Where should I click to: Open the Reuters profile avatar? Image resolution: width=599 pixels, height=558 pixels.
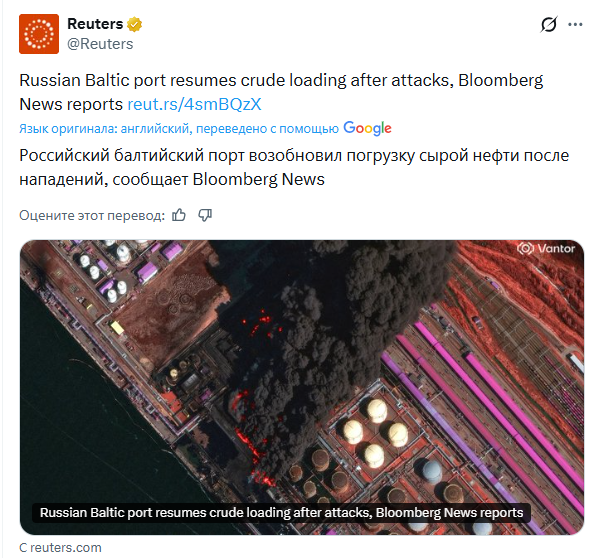(x=39, y=34)
